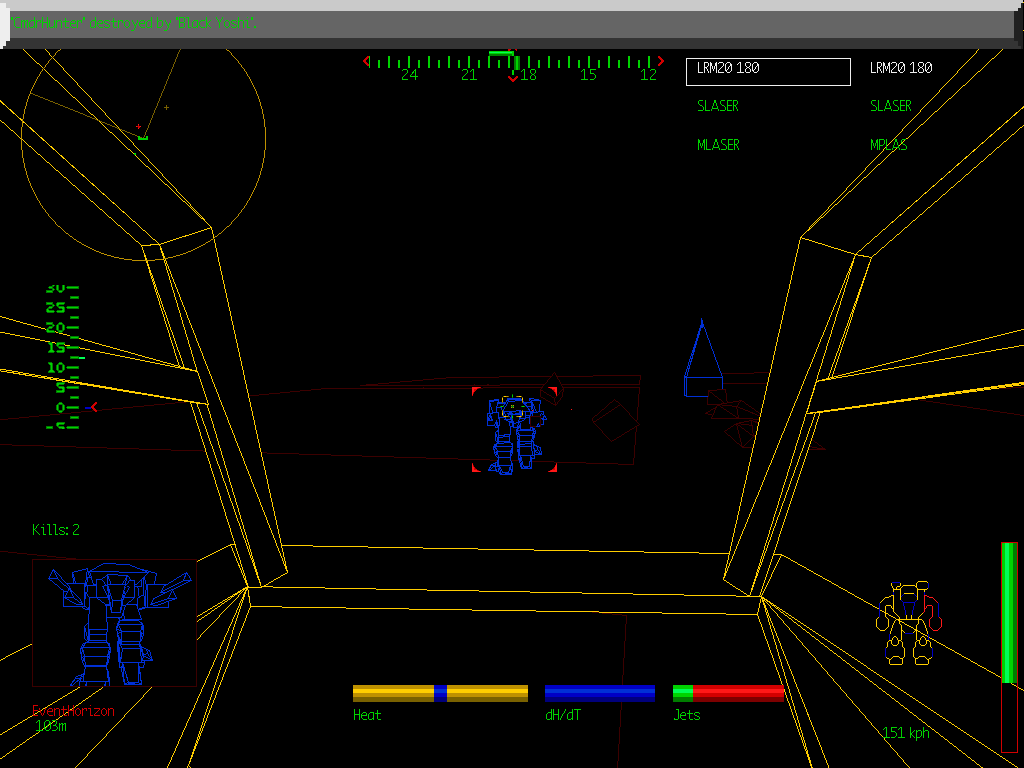
Task: Click the dH/dT blue gauge bar
Action: pos(599,693)
